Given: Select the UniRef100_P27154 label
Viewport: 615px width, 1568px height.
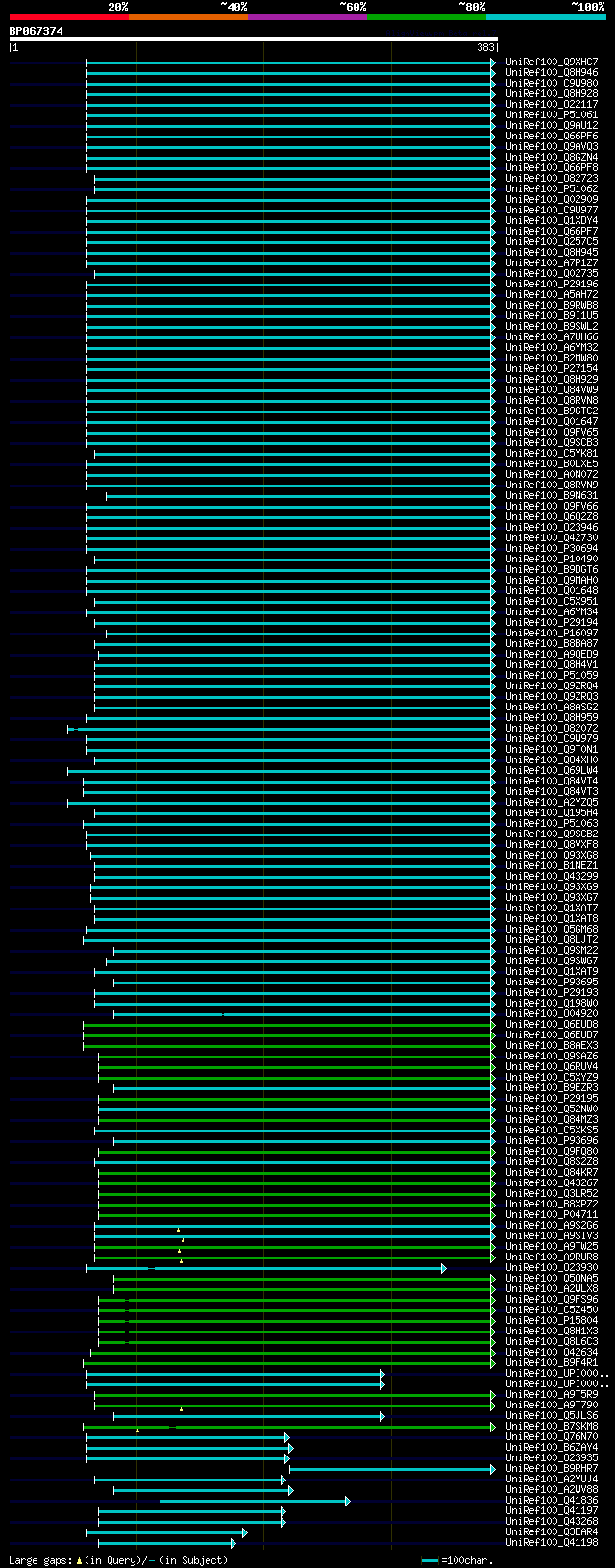Looking at the screenshot, I should point(552,368).
